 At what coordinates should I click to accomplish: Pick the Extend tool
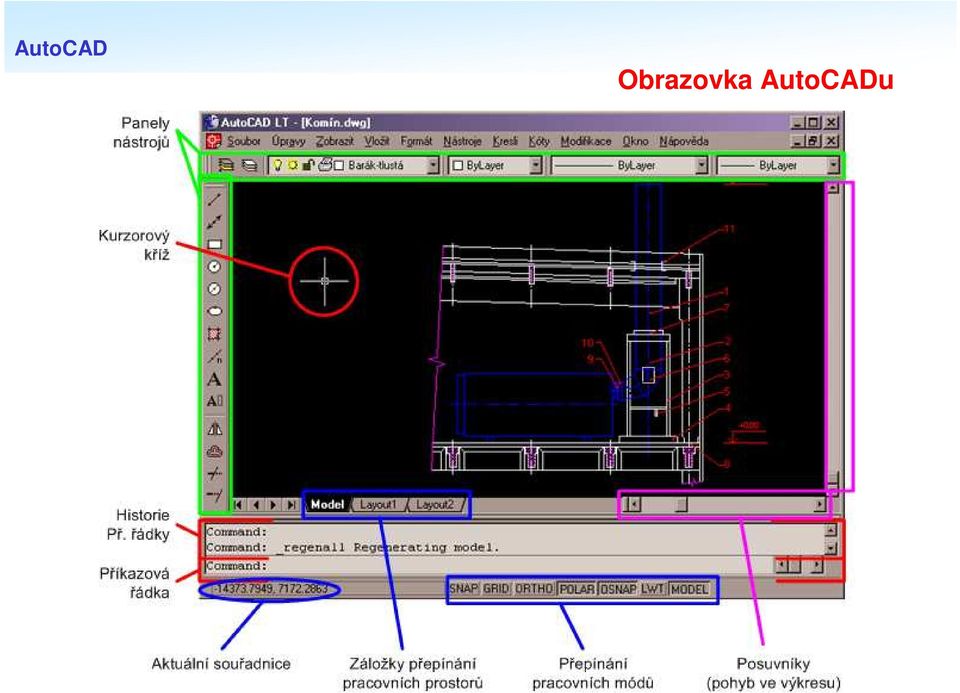click(214, 495)
